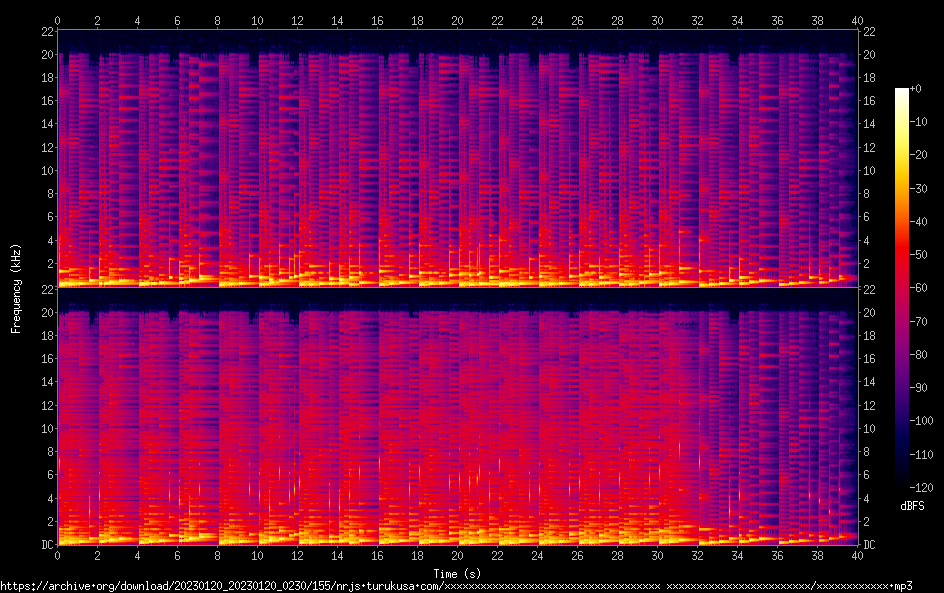Click the center of the lower channel spectrogram
Screen dimensions: 944x593
[457, 416]
